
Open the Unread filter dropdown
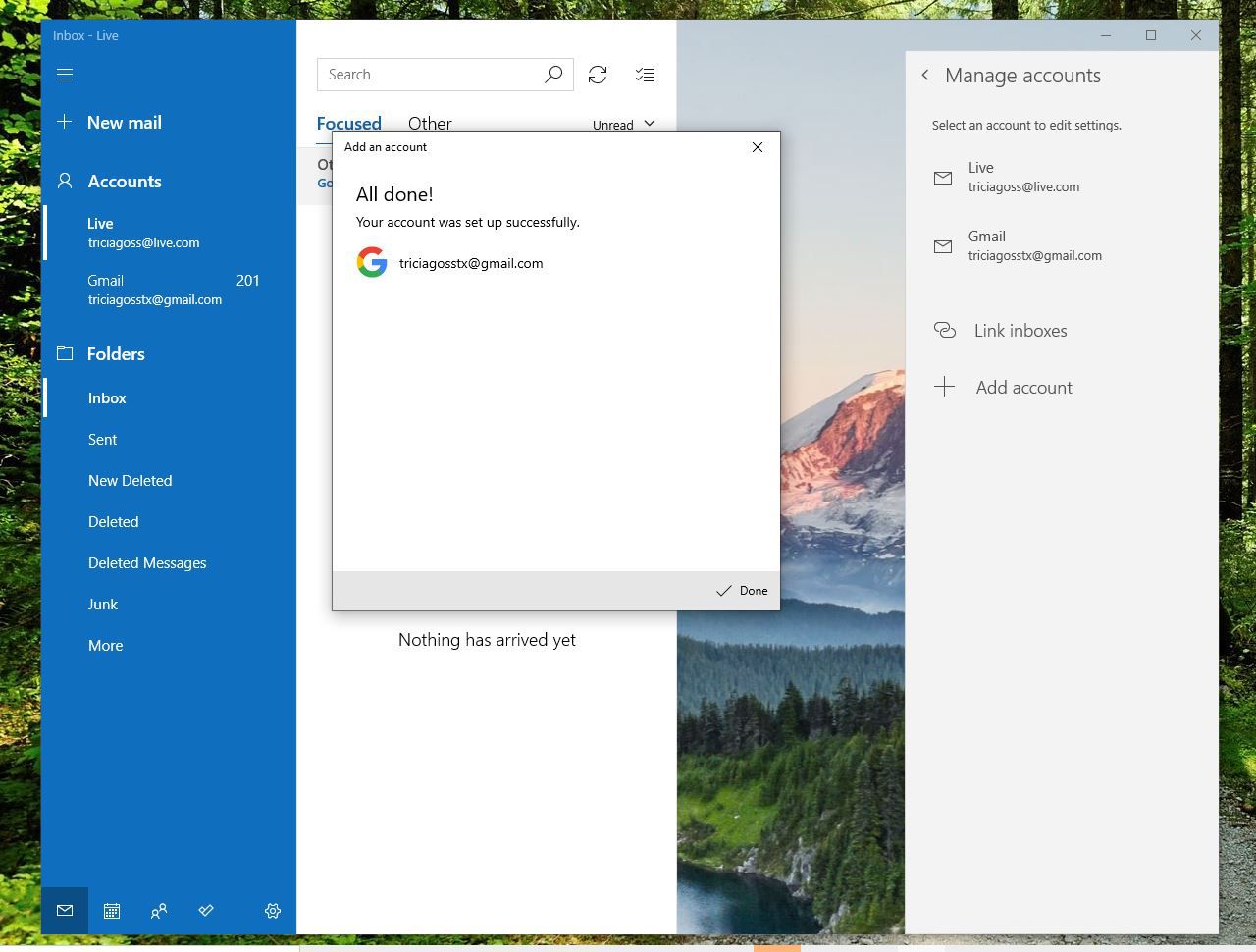624,125
